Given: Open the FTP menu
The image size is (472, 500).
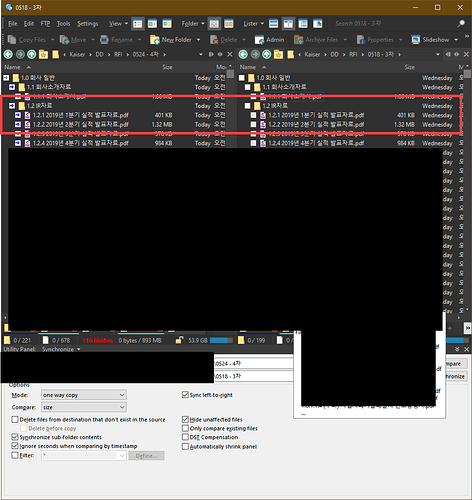Looking at the screenshot, I should pos(45,24).
